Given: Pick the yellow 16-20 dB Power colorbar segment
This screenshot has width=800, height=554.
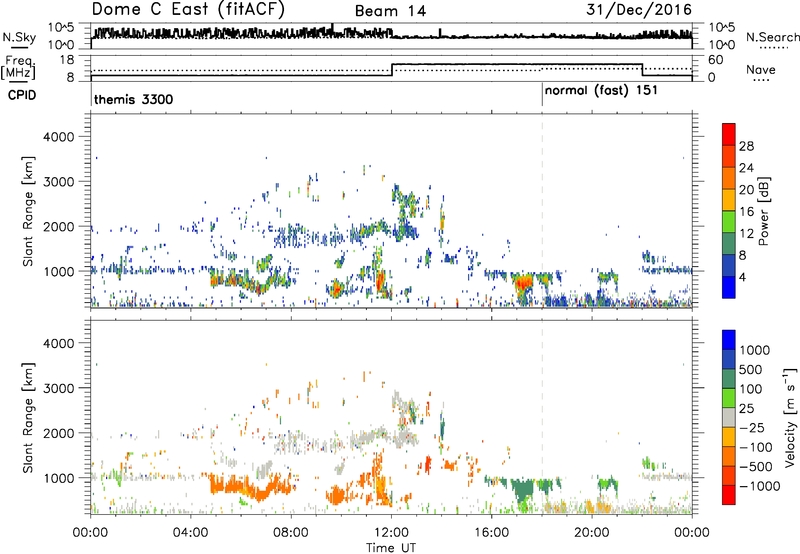Looking at the screenshot, I should [729, 200].
